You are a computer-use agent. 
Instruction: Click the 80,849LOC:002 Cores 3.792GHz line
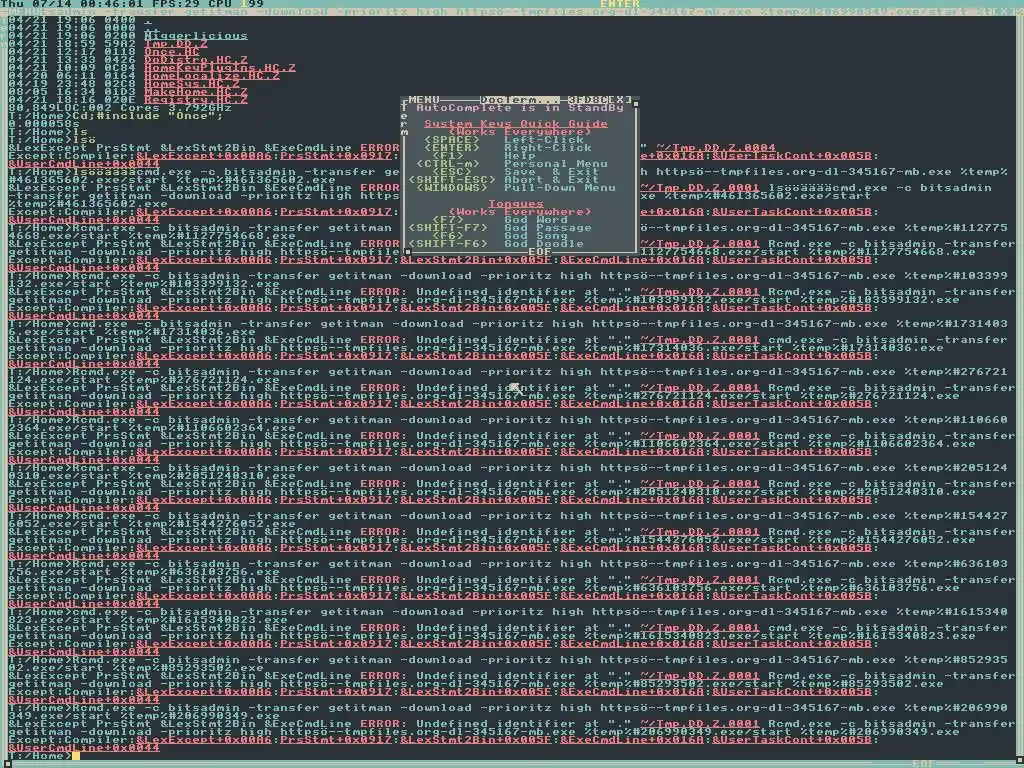click(120, 108)
